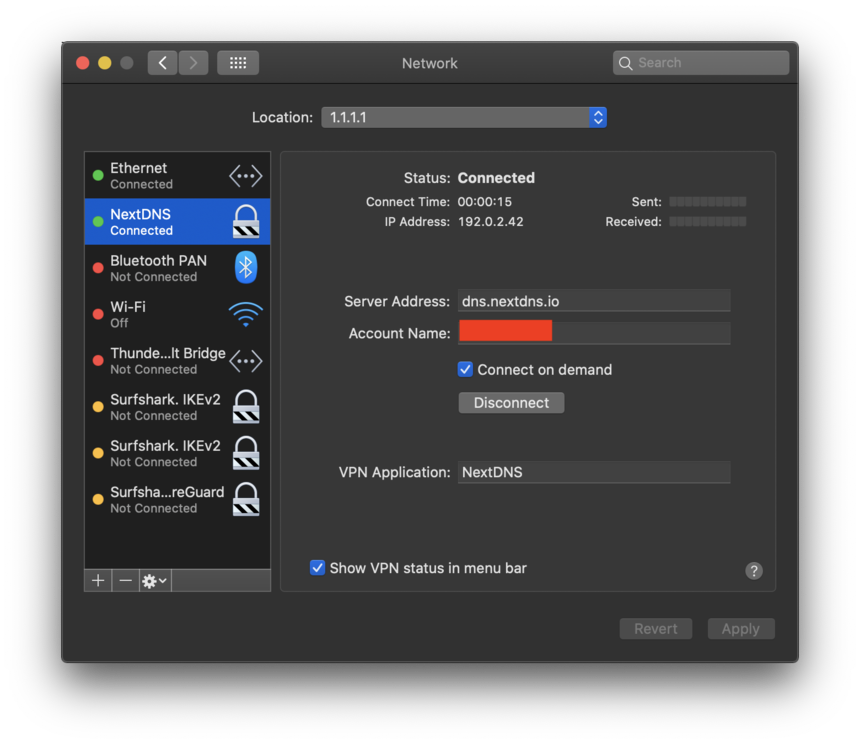Click the Wi-Fi icon in the sidebar
The image size is (860, 744).
245,313
